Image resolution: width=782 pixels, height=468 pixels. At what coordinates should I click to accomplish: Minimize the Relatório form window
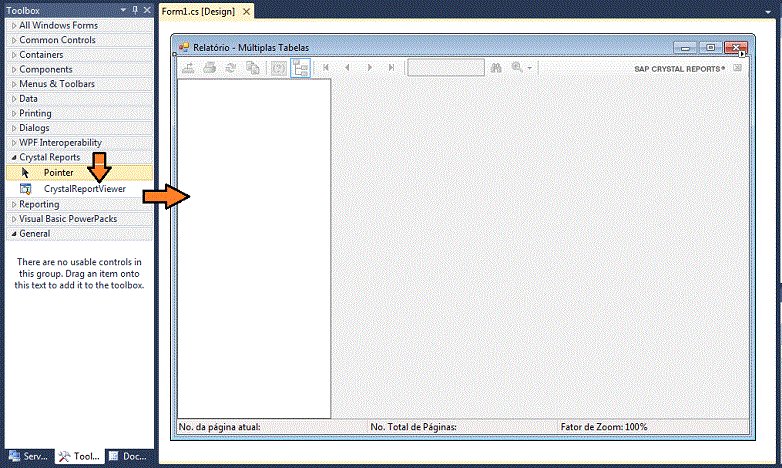[x=685, y=47]
